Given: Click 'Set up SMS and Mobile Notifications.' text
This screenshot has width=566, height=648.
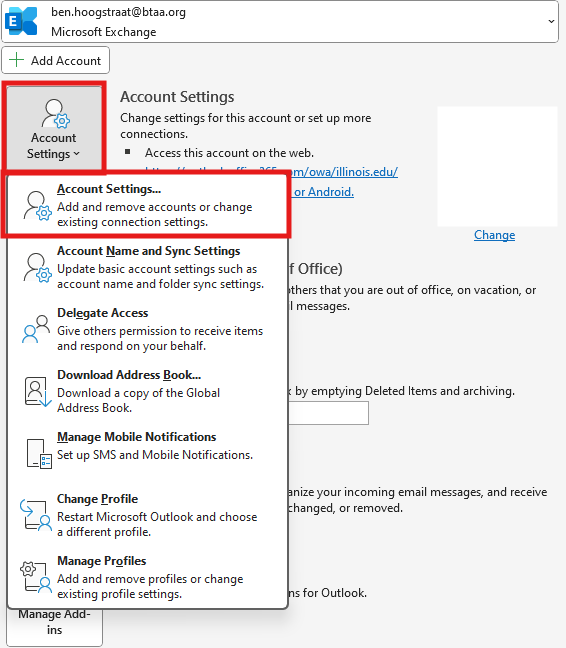Looking at the screenshot, I should (x=155, y=455).
